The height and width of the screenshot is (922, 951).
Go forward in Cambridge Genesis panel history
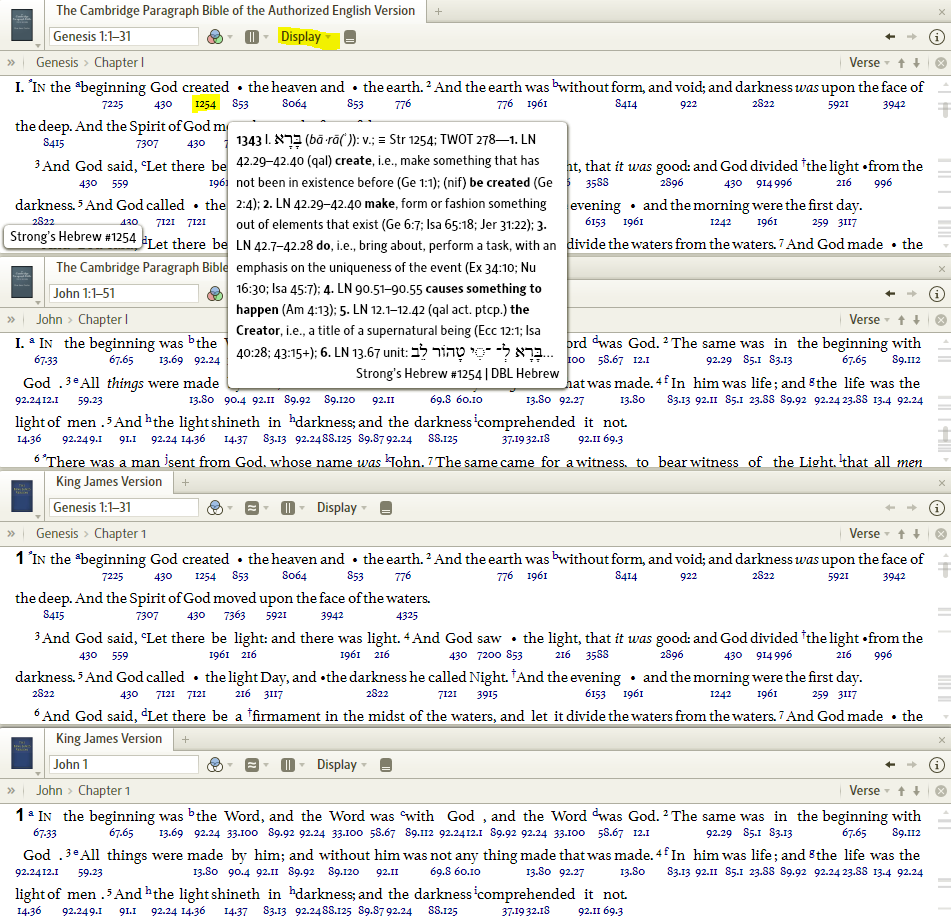click(912, 37)
